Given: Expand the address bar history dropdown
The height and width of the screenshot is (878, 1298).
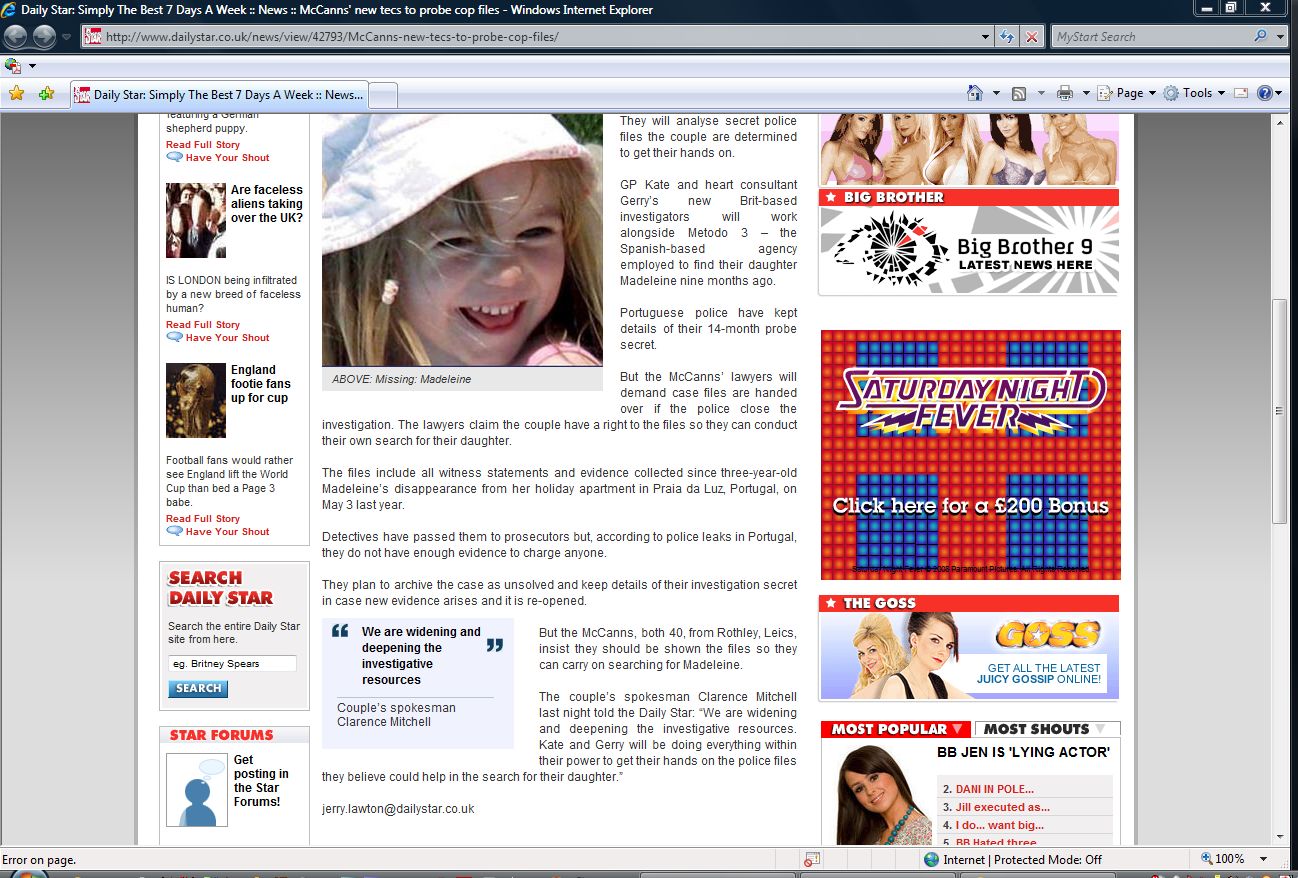Looking at the screenshot, I should (x=986, y=37).
